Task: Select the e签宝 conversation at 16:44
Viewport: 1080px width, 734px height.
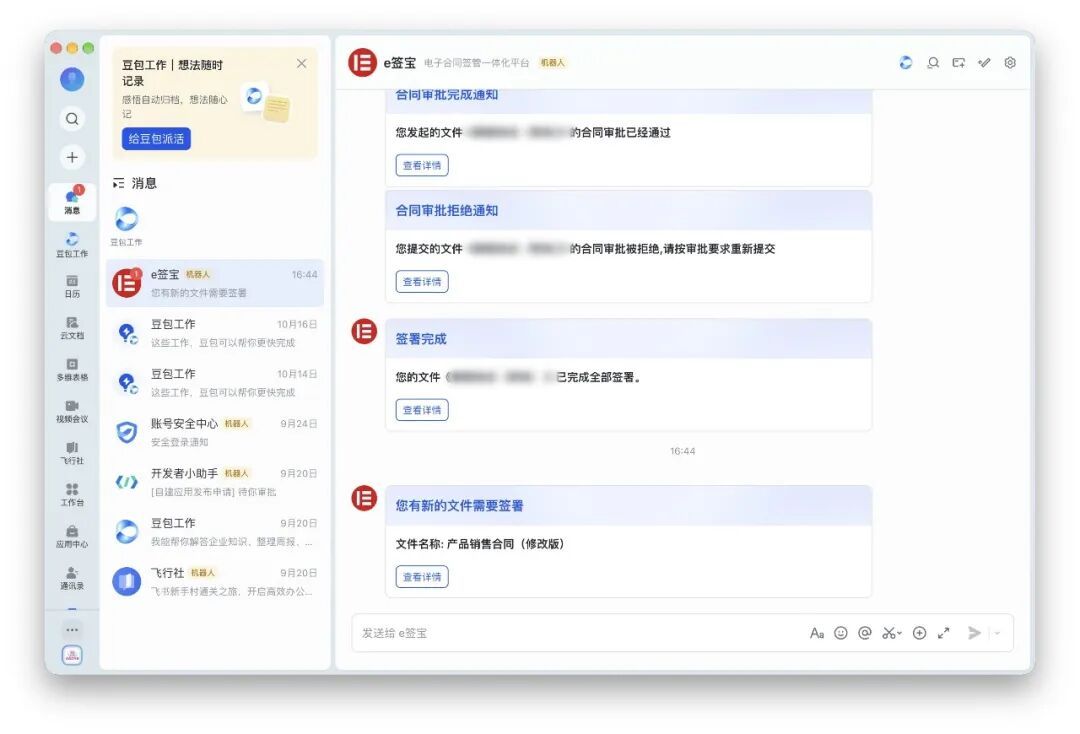Action: [215, 283]
